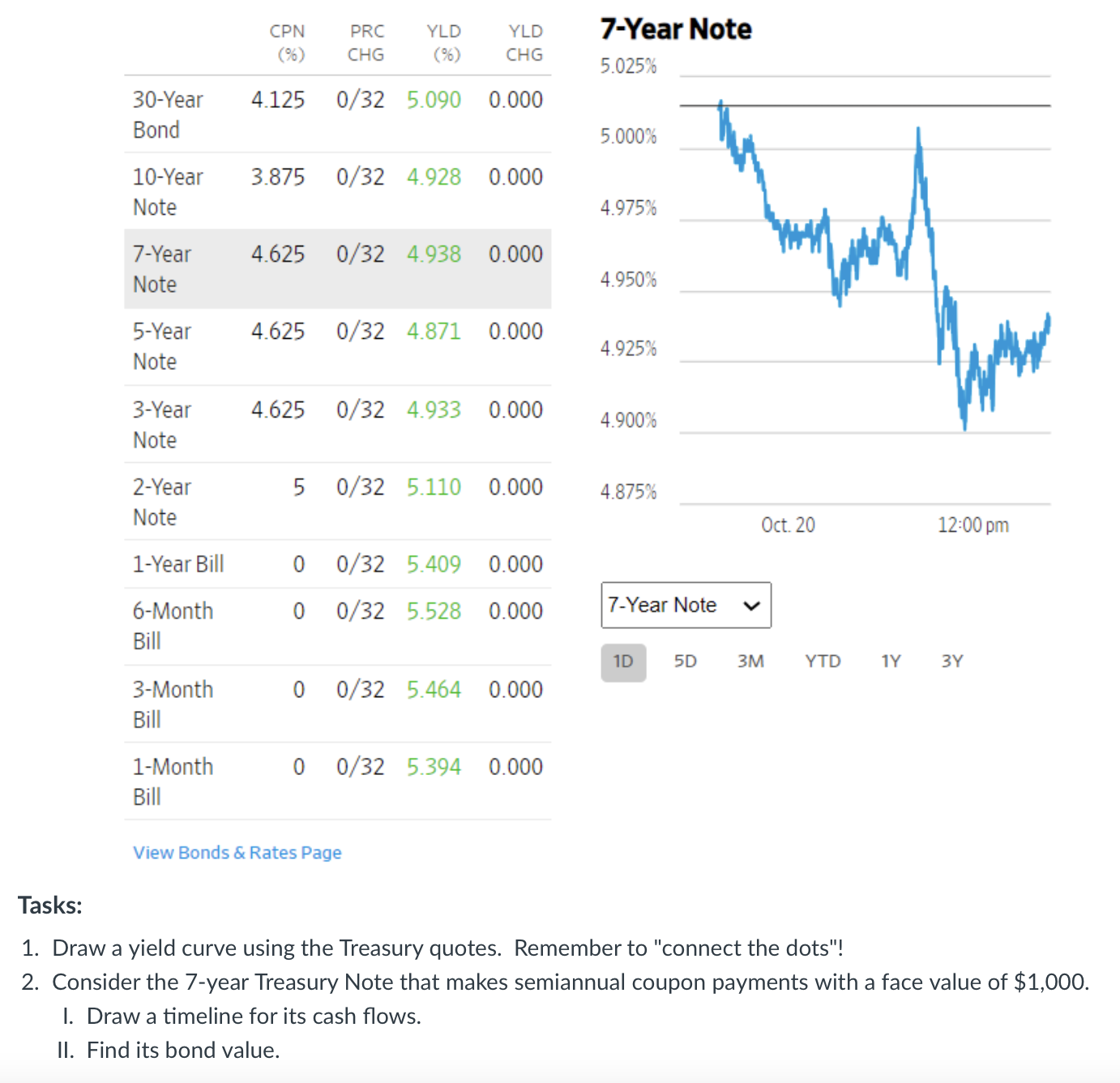Screen dimensions: 1120x1083
Task: Select the 1D time range
Action: coord(623,661)
